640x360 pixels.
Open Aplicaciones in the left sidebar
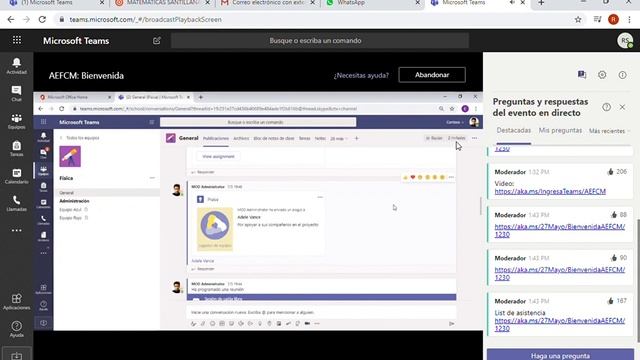click(16, 302)
